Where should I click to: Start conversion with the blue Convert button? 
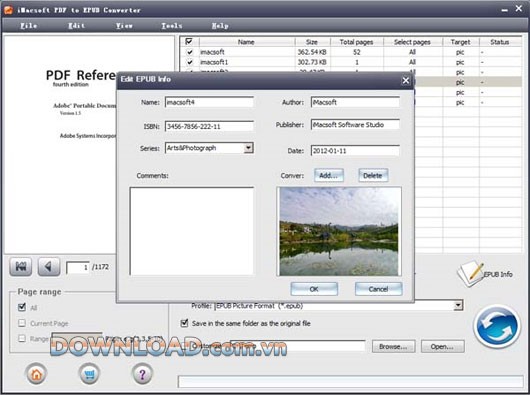point(497,326)
